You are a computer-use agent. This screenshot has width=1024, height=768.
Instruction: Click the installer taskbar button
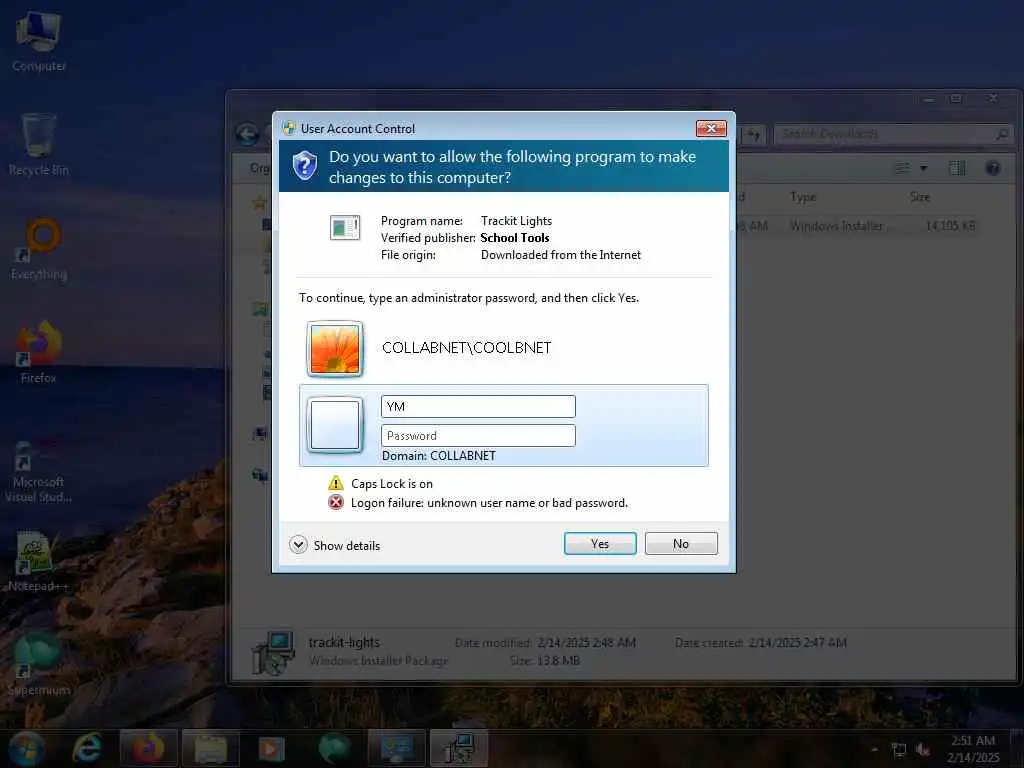(x=459, y=748)
